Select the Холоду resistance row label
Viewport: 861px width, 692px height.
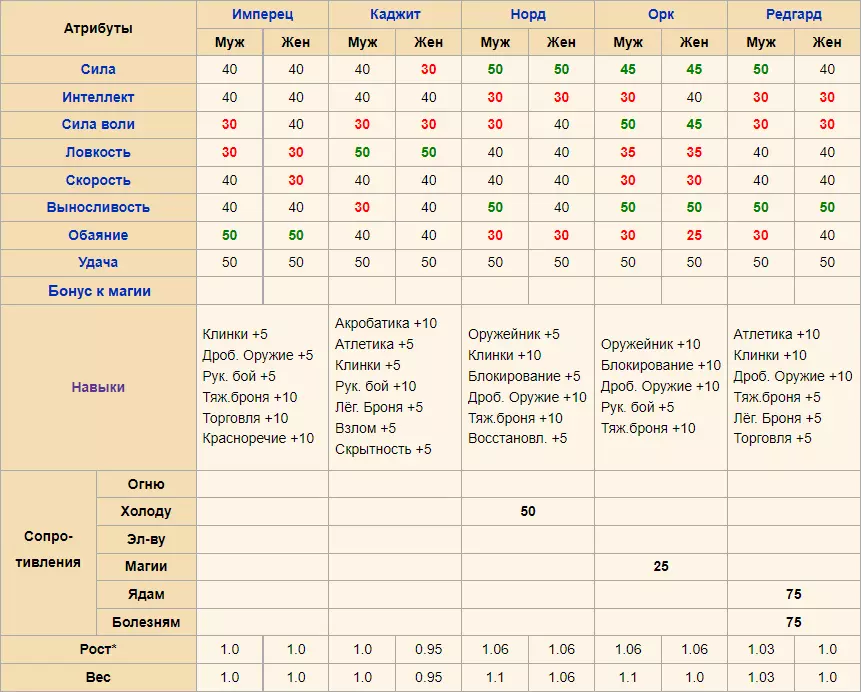(x=146, y=511)
